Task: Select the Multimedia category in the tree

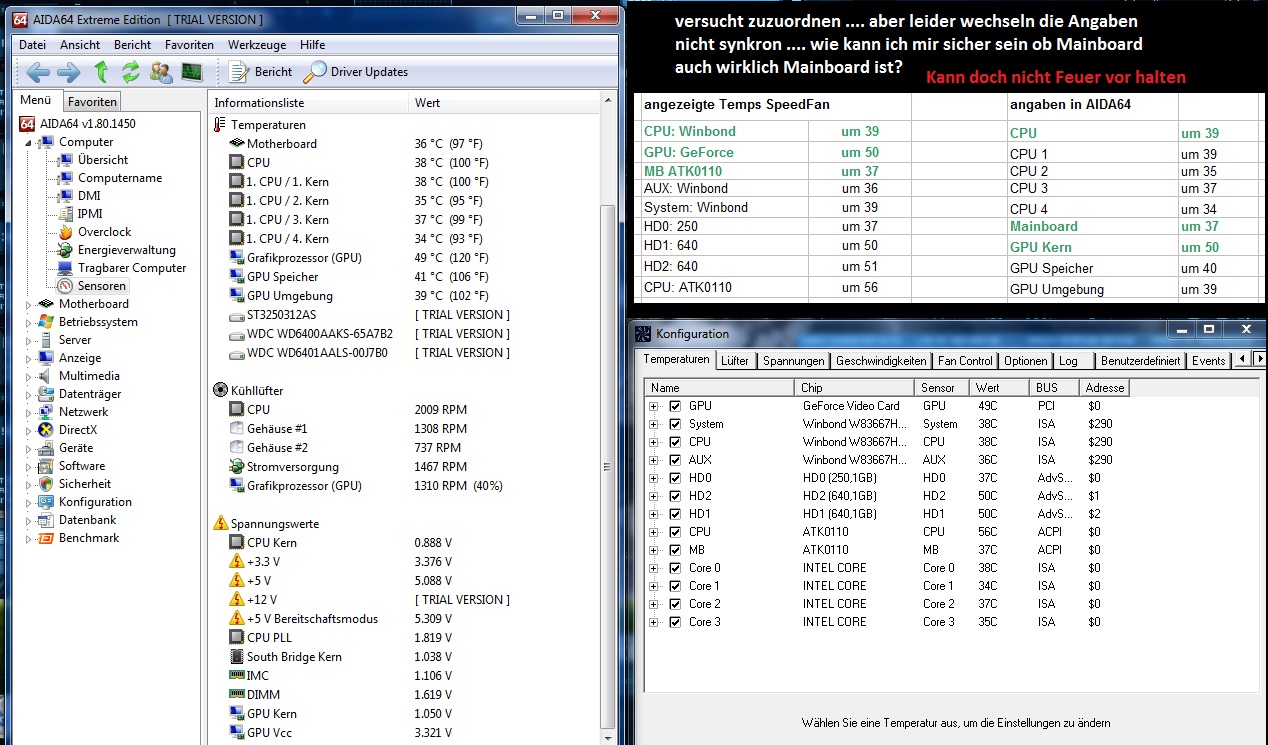Action: click(89, 376)
